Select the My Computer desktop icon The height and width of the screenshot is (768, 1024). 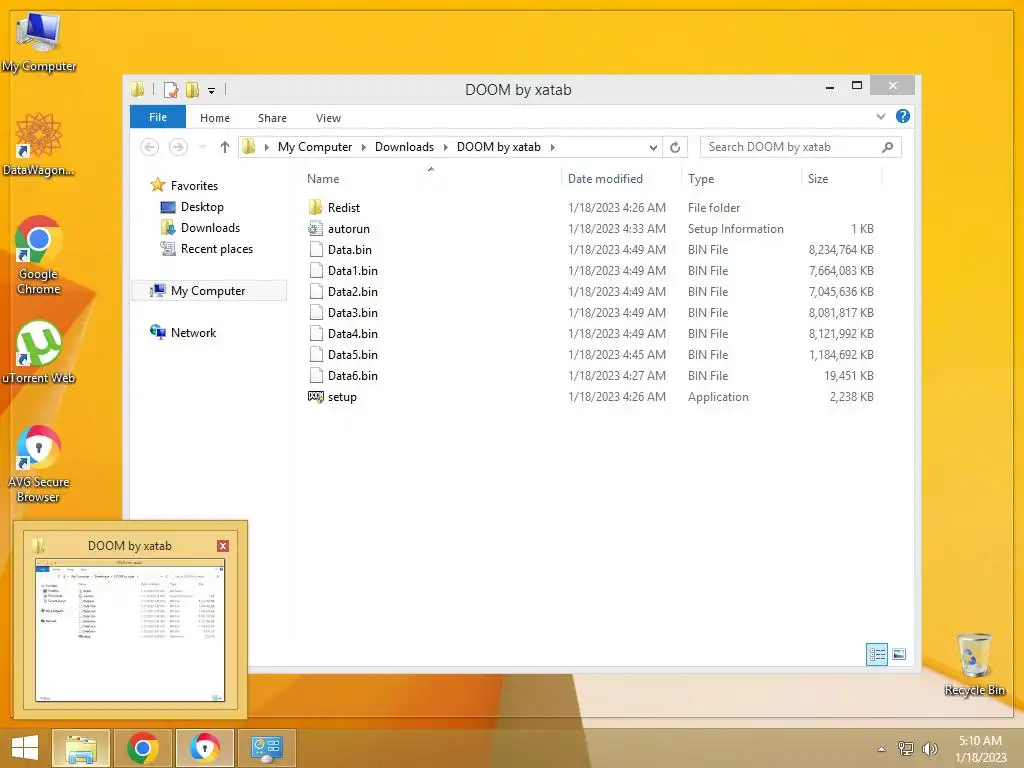click(x=39, y=41)
